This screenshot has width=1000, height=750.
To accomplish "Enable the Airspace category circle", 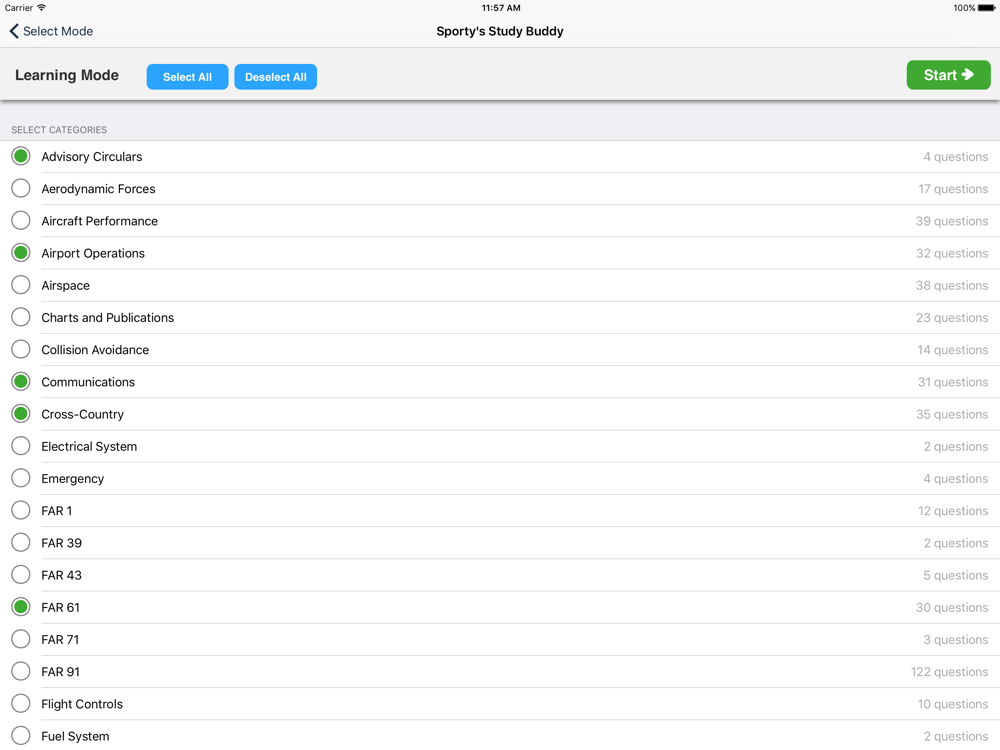I will tap(21, 285).
